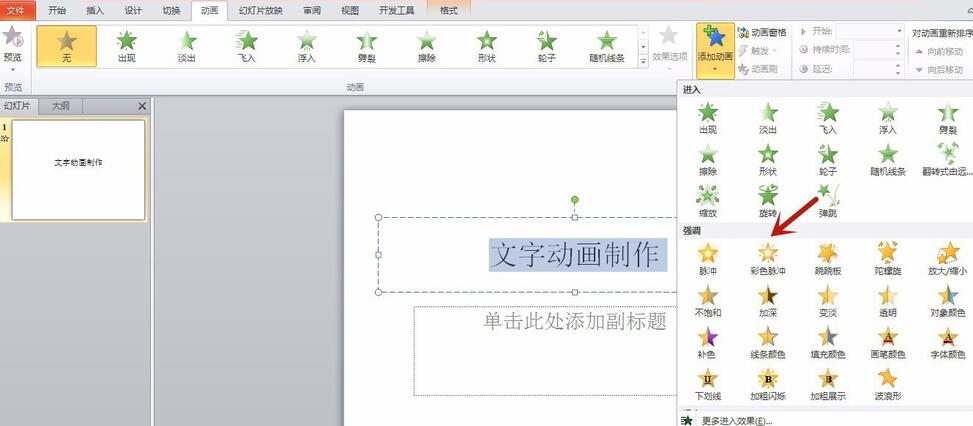Select 出现 in the 进入 dropdown section
The image size is (973, 426).
(x=707, y=118)
